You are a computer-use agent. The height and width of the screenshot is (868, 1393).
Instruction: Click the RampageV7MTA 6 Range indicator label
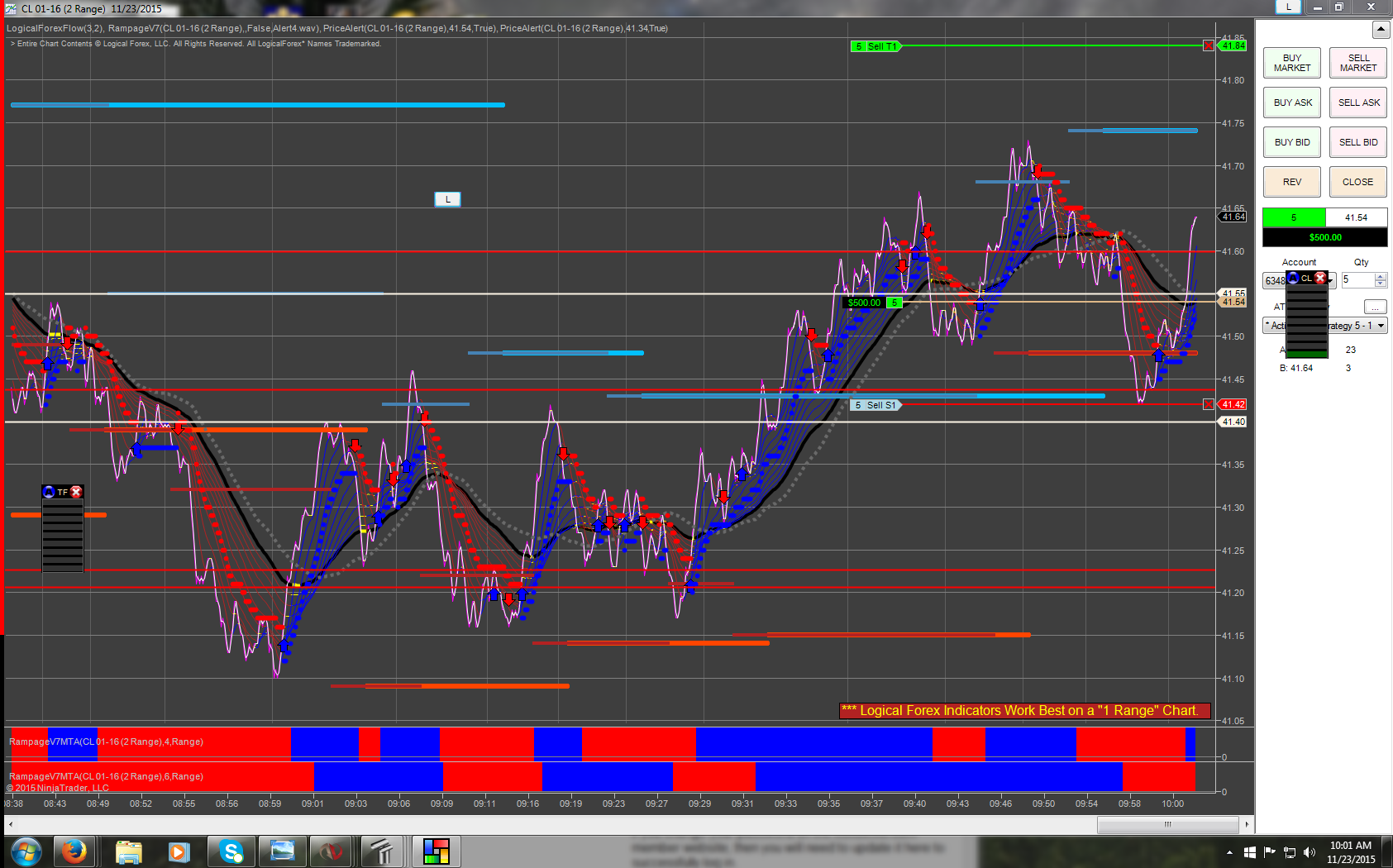click(106, 776)
